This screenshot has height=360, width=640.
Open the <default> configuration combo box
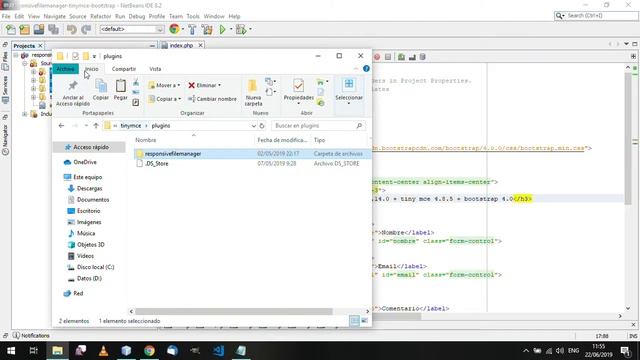[x=131, y=29]
